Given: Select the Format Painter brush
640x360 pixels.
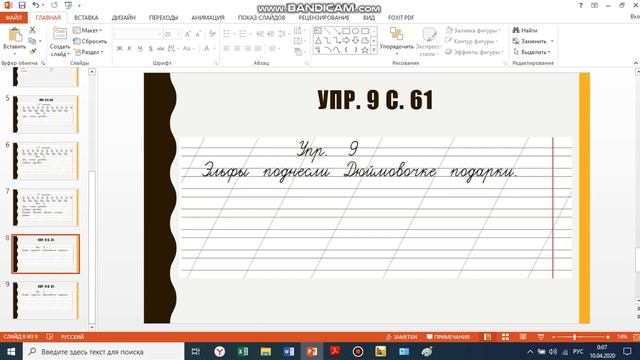Looking at the screenshot, I should coord(32,51).
